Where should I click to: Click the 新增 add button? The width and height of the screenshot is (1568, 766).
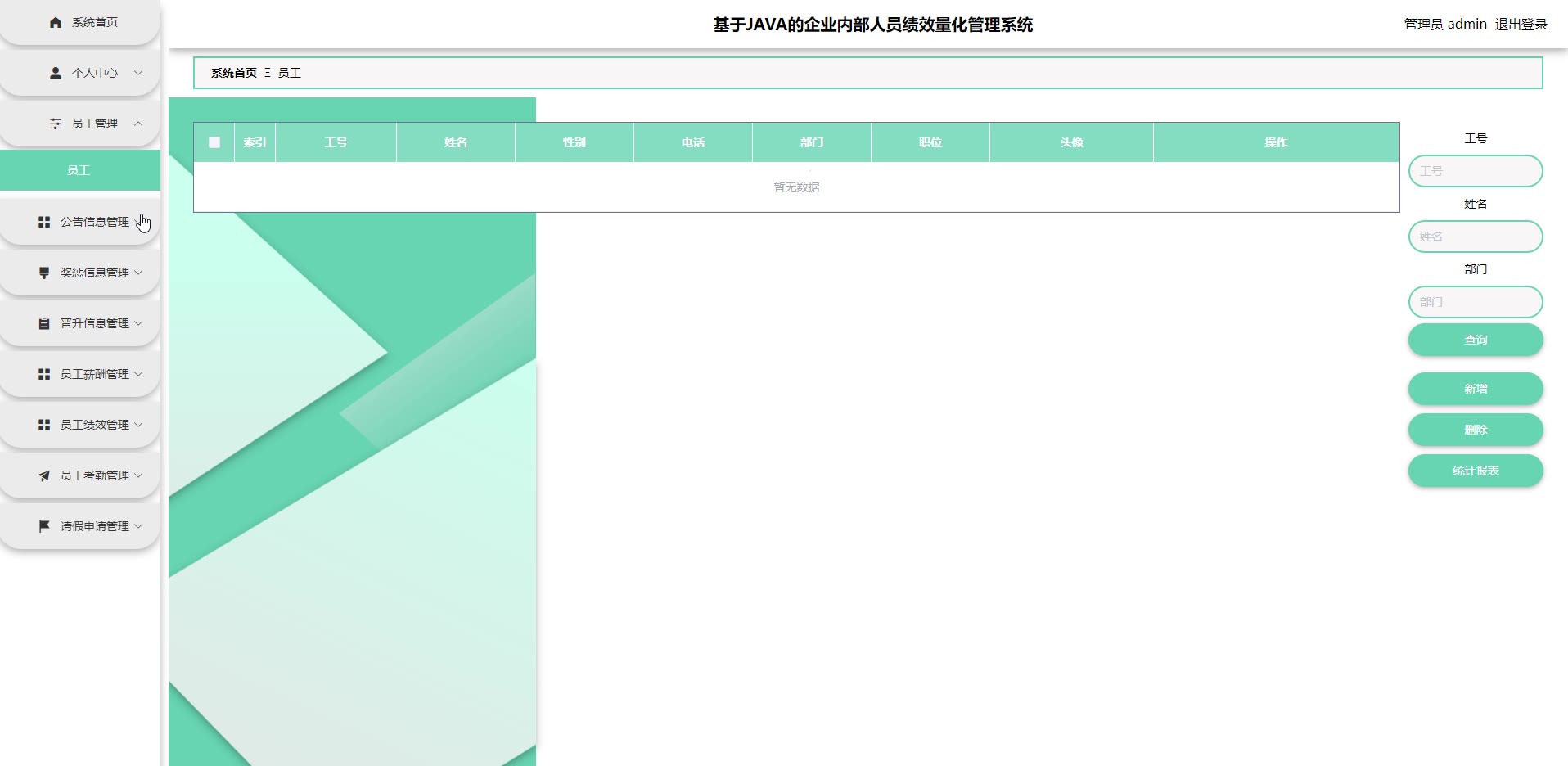[1476, 389]
